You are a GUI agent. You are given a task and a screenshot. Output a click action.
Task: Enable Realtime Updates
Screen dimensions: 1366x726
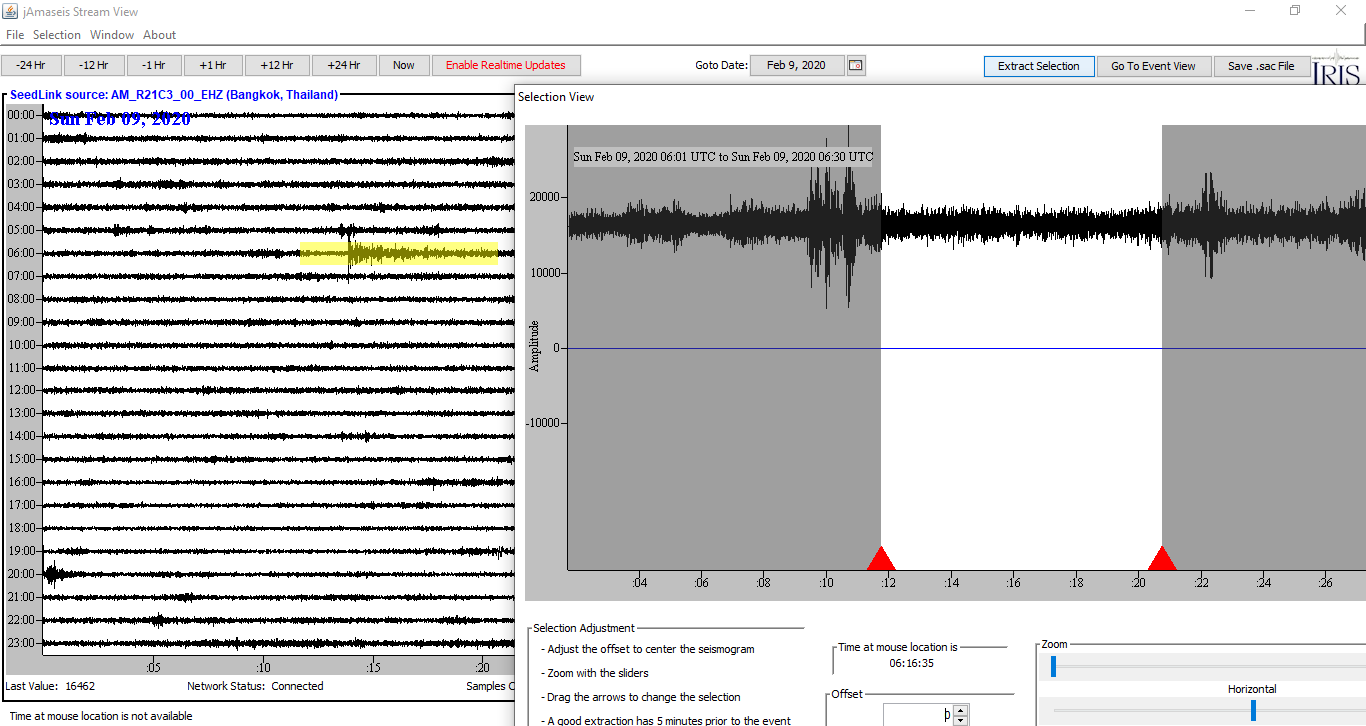click(506, 65)
